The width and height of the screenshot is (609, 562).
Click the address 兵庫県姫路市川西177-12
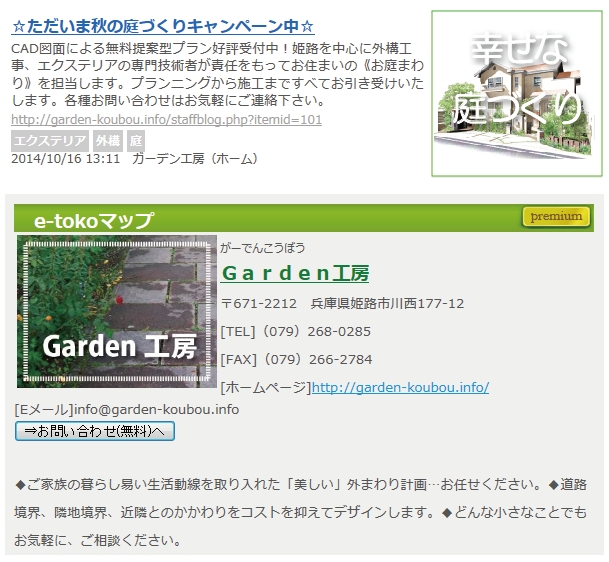pyautogui.click(x=387, y=303)
